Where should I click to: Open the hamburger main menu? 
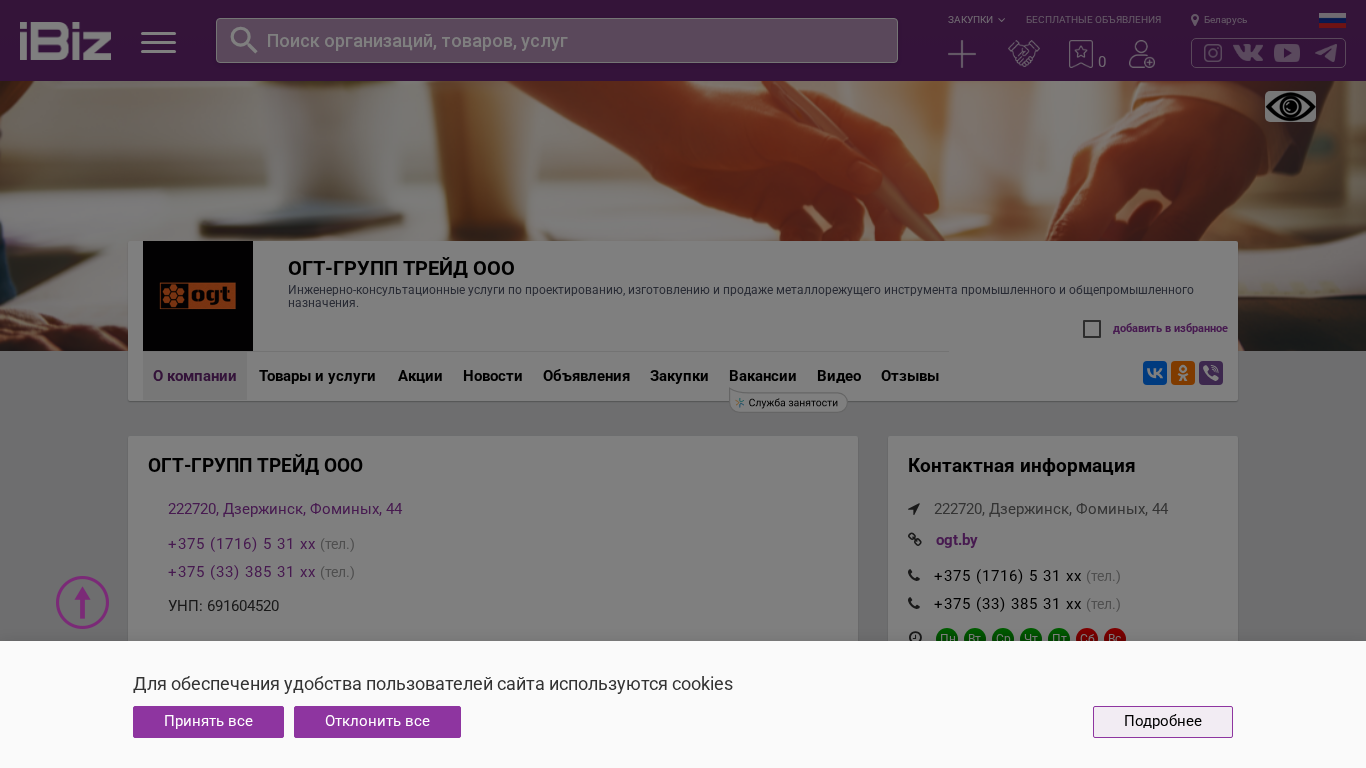tap(158, 42)
